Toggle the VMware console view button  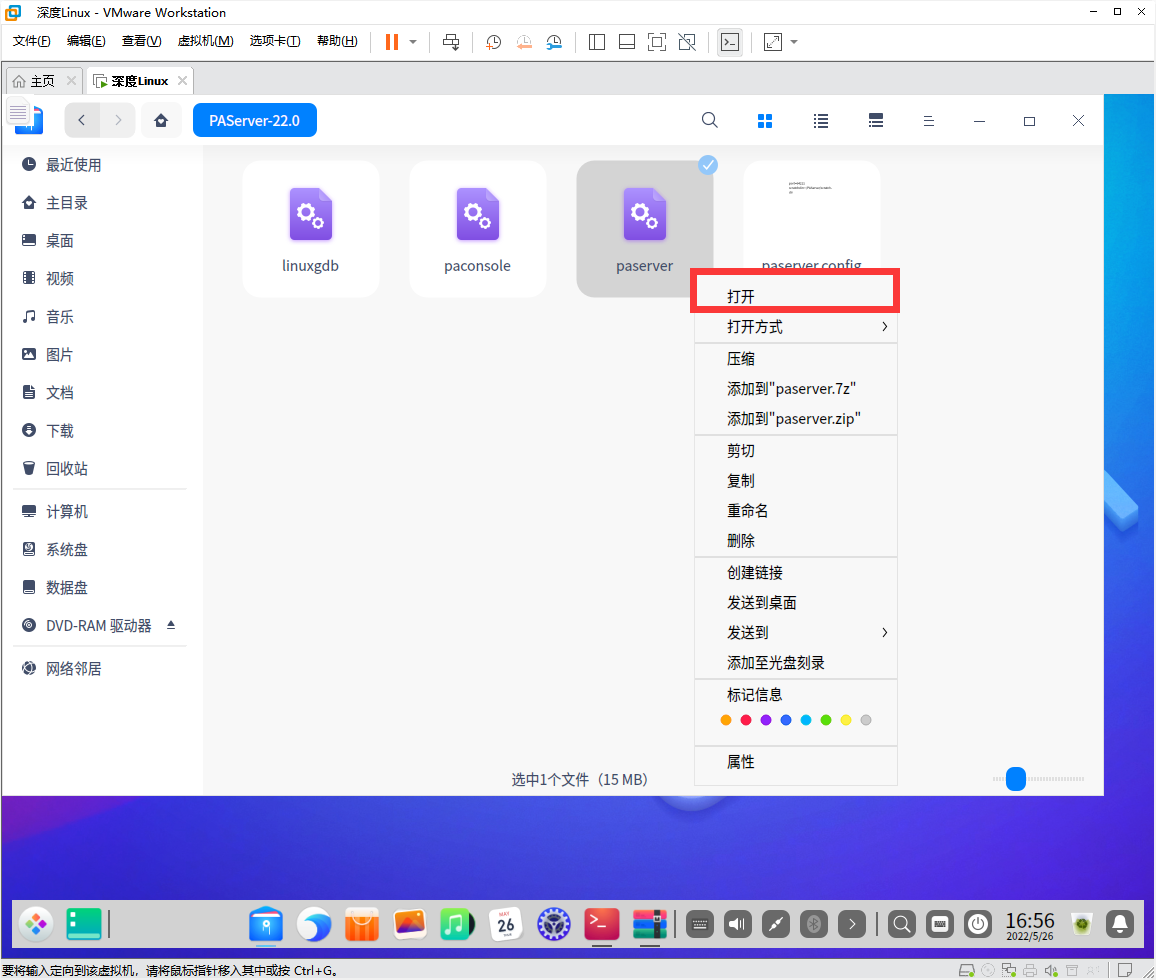729,42
